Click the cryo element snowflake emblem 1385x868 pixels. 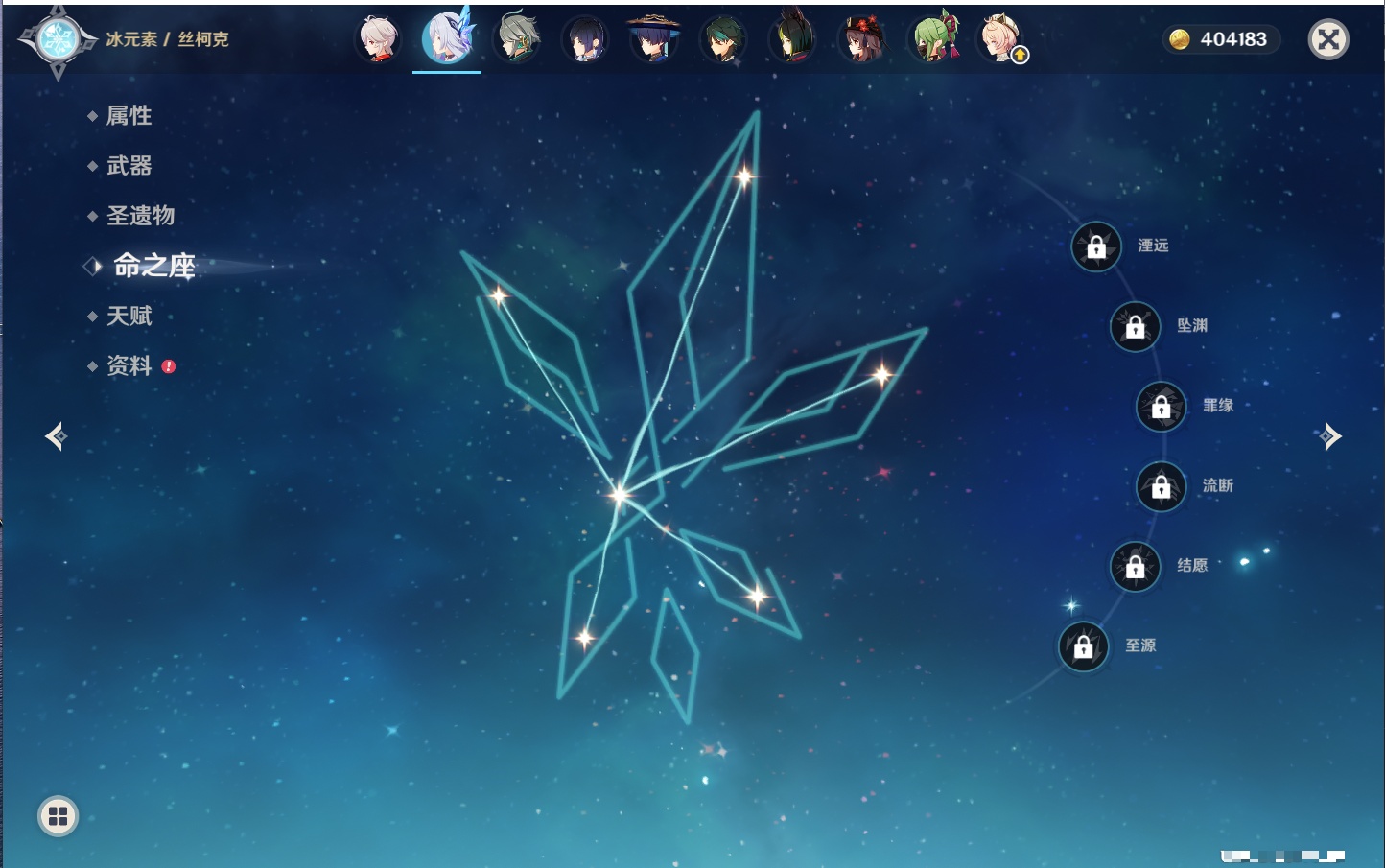58,39
